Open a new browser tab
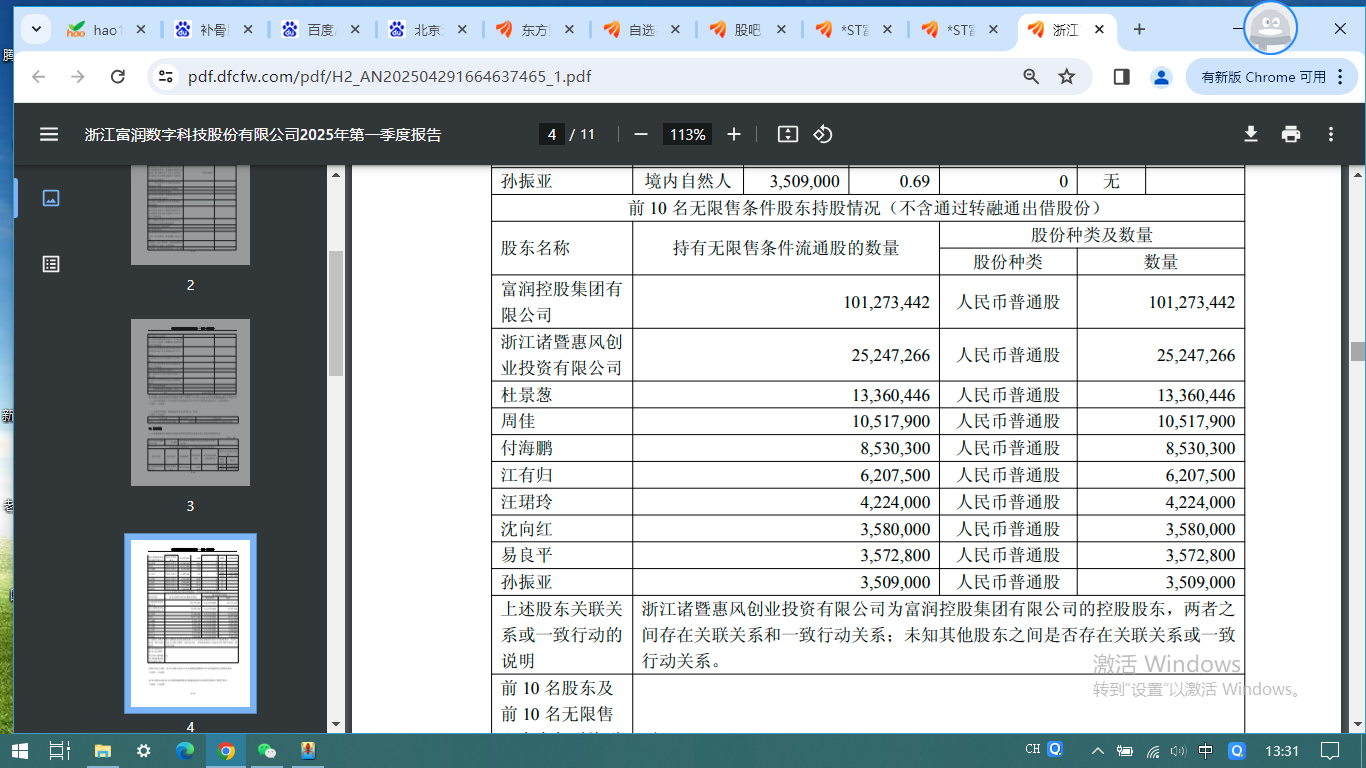1366x768 pixels. [x=1139, y=29]
